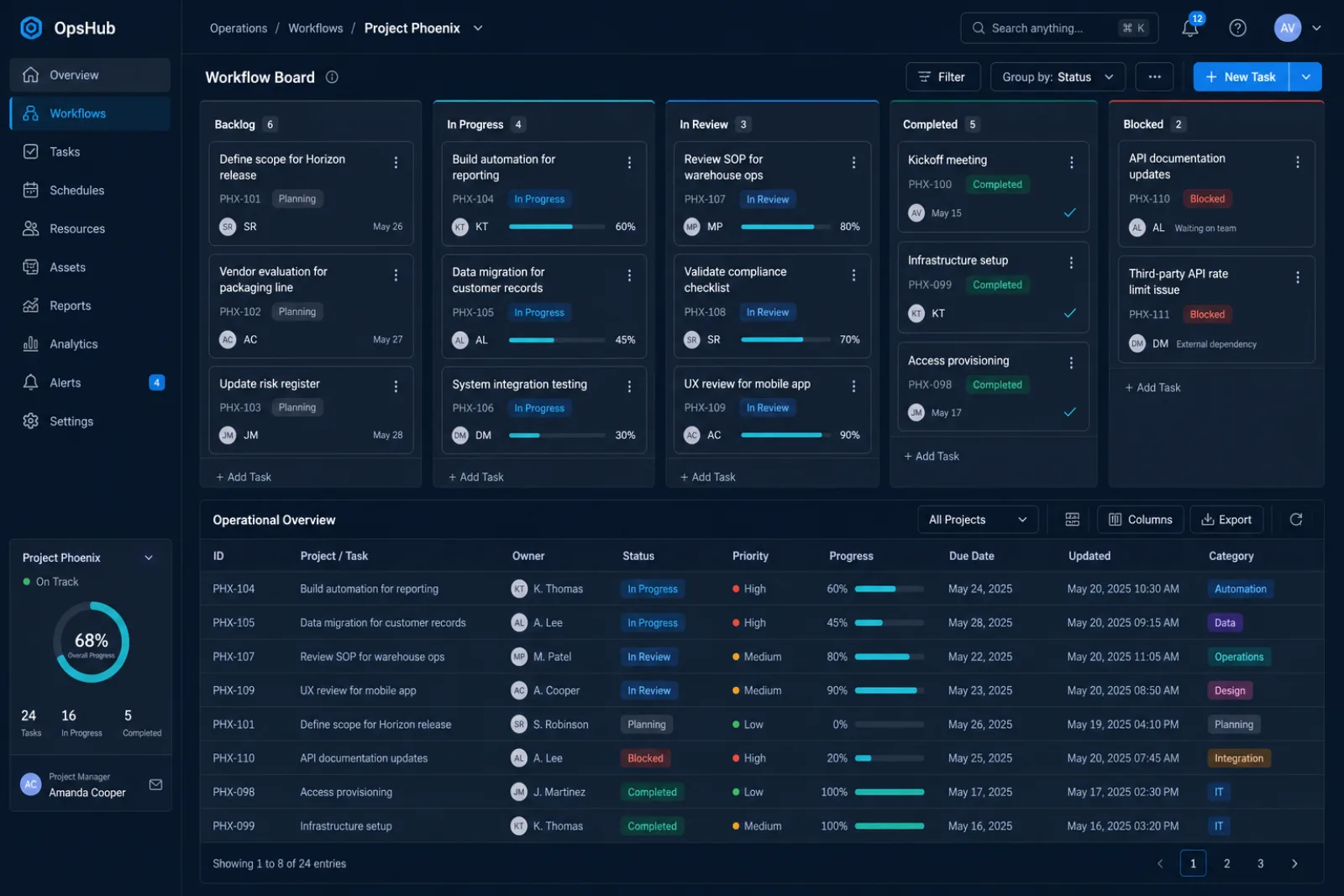The image size is (1344, 896).
Task: Open menu on API documentation updates card
Action: [1298, 162]
